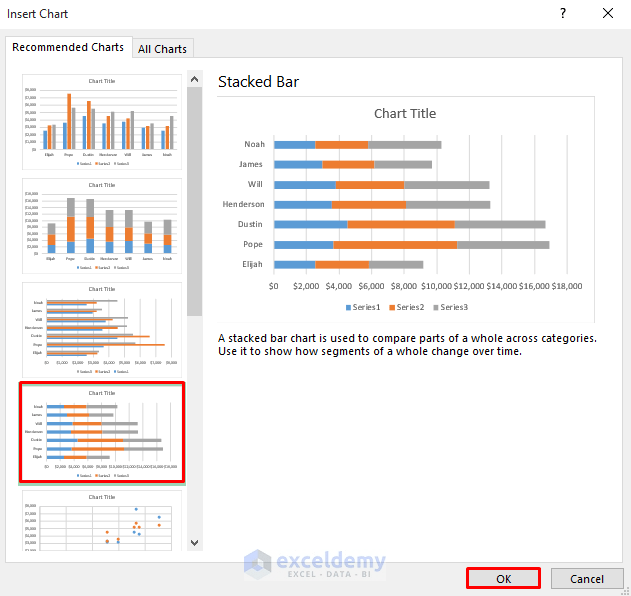The height and width of the screenshot is (596, 631).
Task: Click the Noah category label in preview
Action: click(254, 144)
